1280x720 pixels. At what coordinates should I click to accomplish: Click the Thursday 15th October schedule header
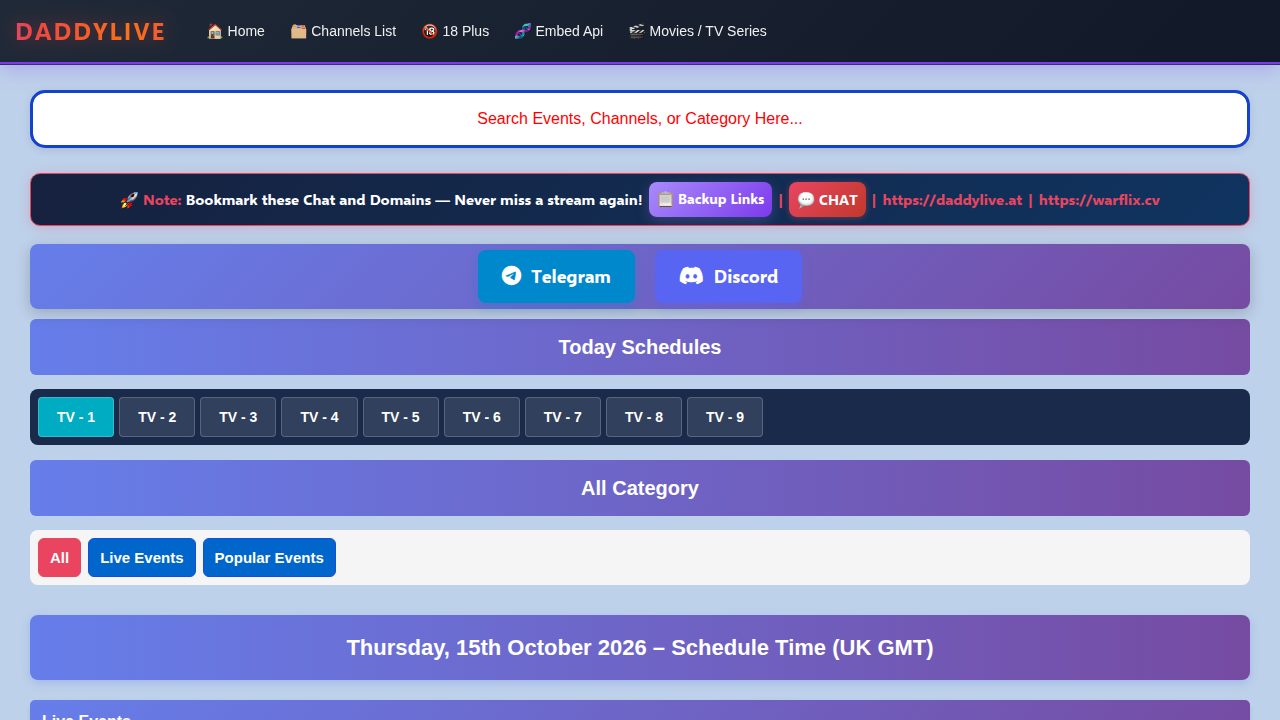640,648
